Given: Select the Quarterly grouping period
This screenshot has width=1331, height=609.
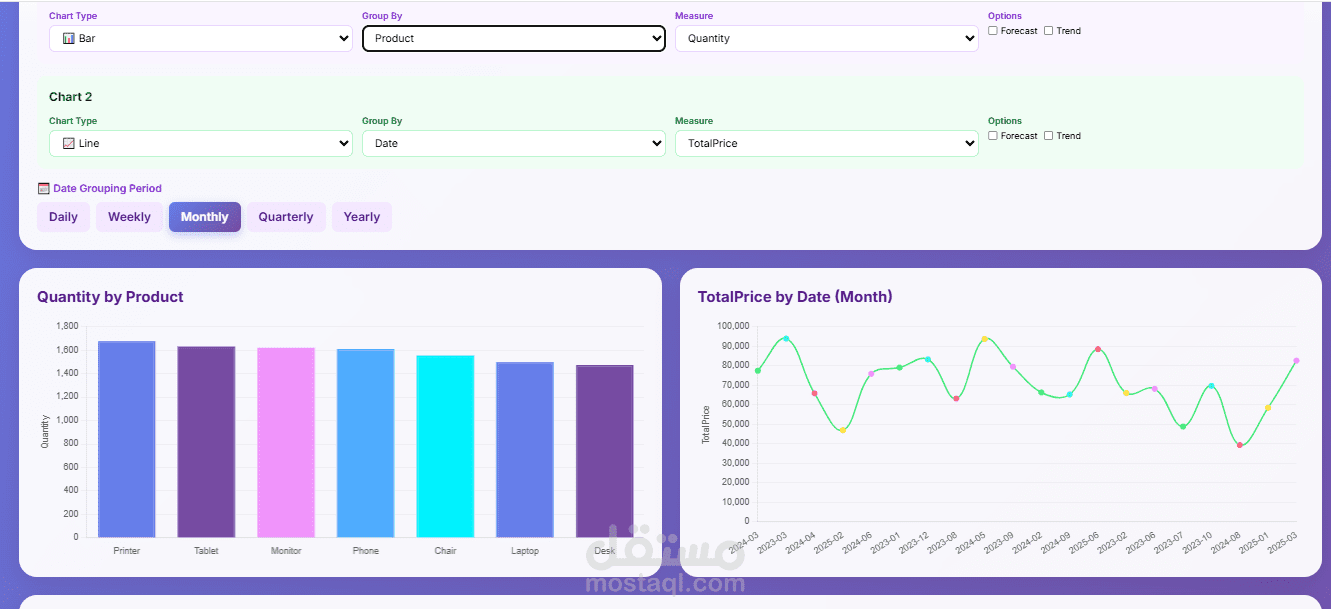Looking at the screenshot, I should [285, 216].
